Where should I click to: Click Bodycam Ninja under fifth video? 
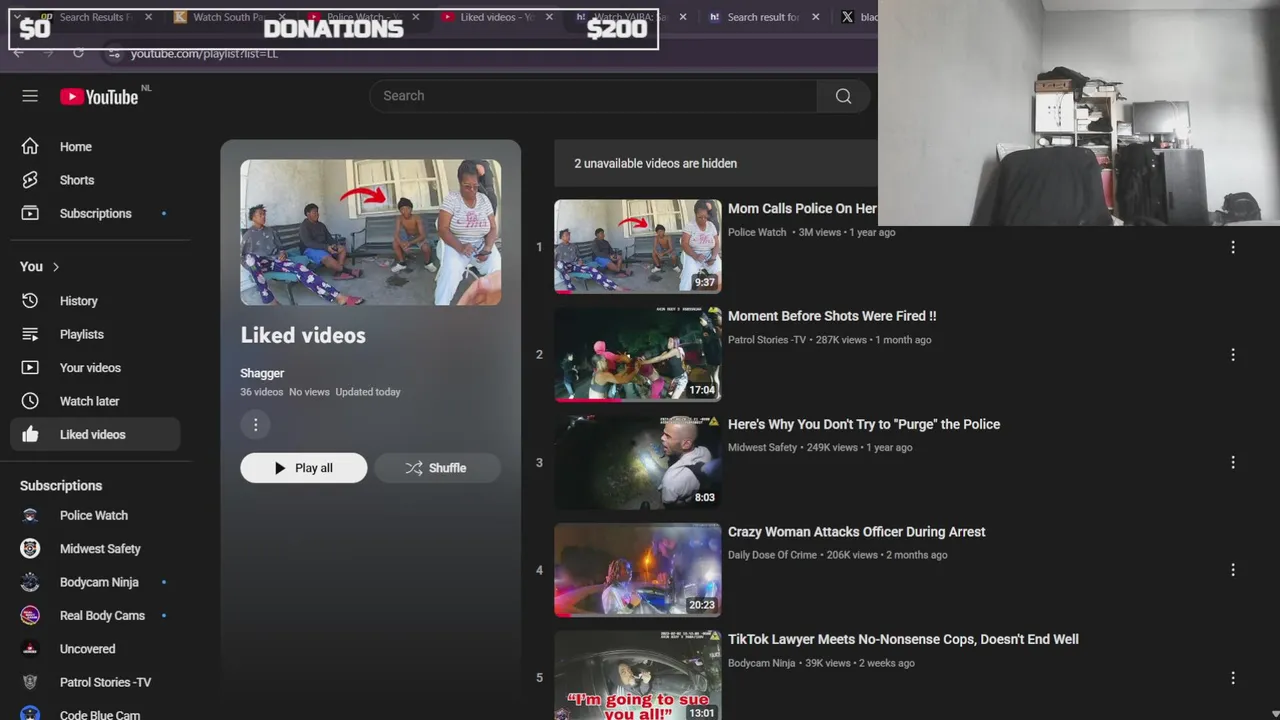pos(762,663)
